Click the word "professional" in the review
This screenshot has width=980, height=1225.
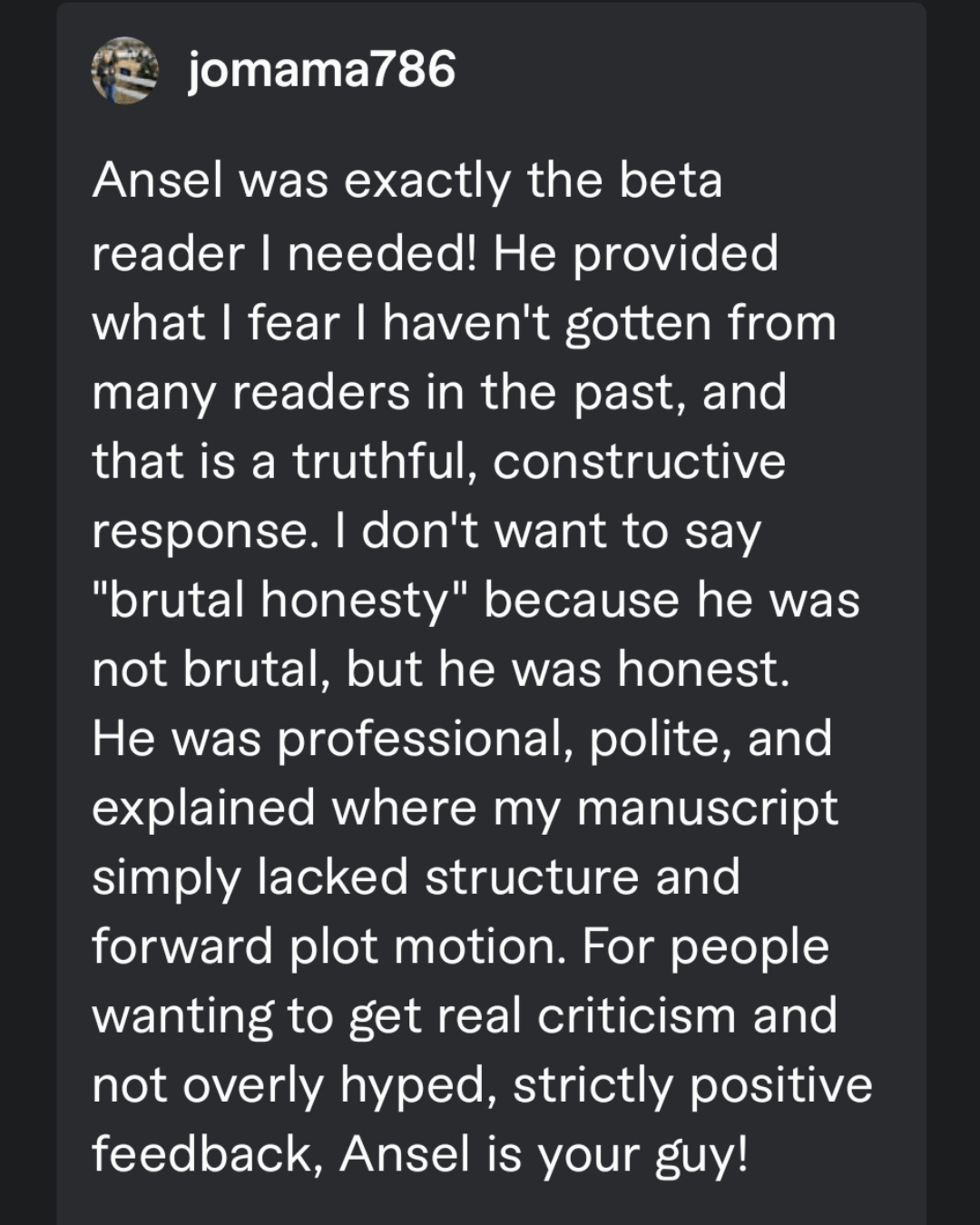point(425,739)
